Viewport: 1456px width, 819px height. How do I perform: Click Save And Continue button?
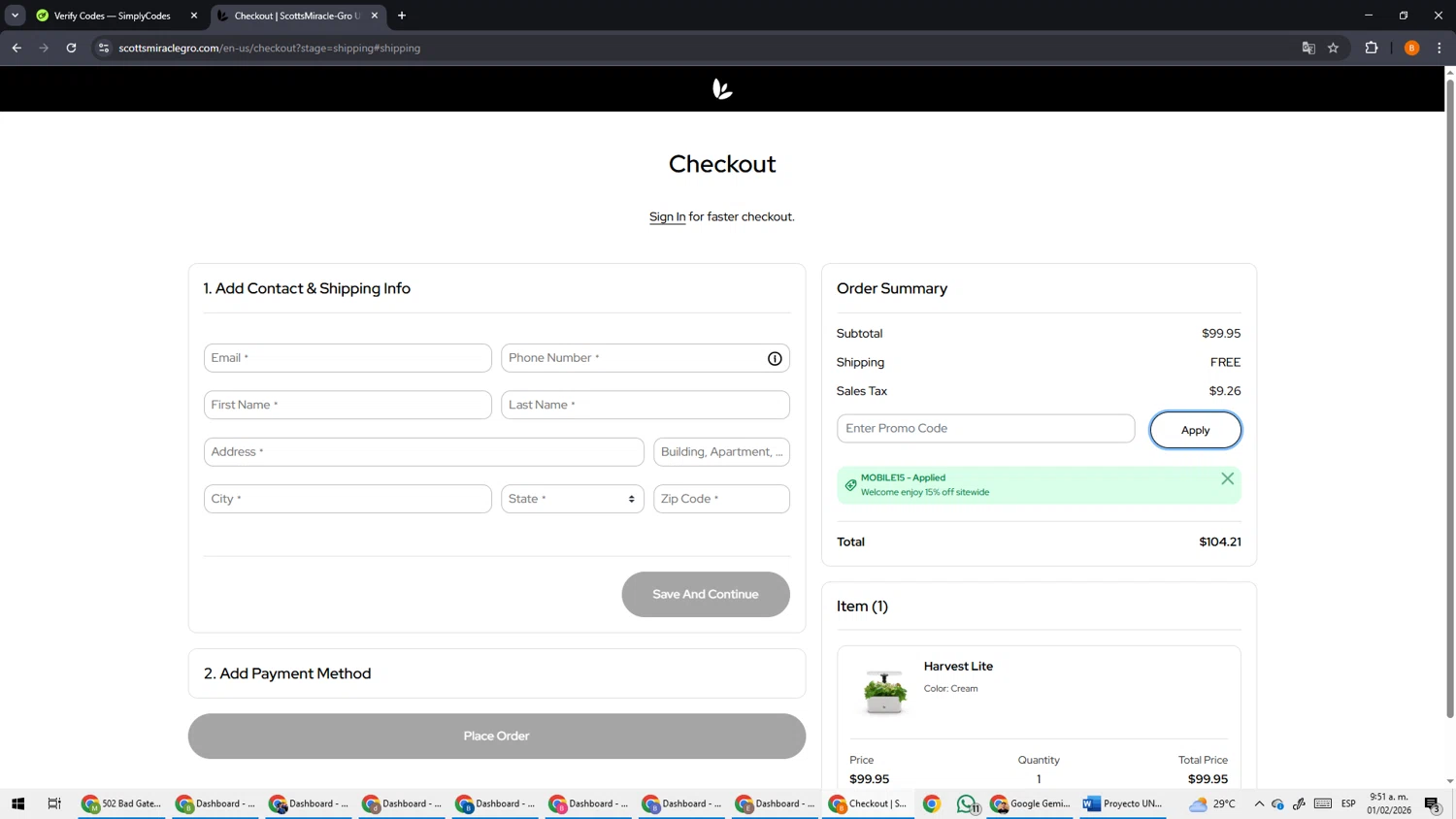pos(706,594)
